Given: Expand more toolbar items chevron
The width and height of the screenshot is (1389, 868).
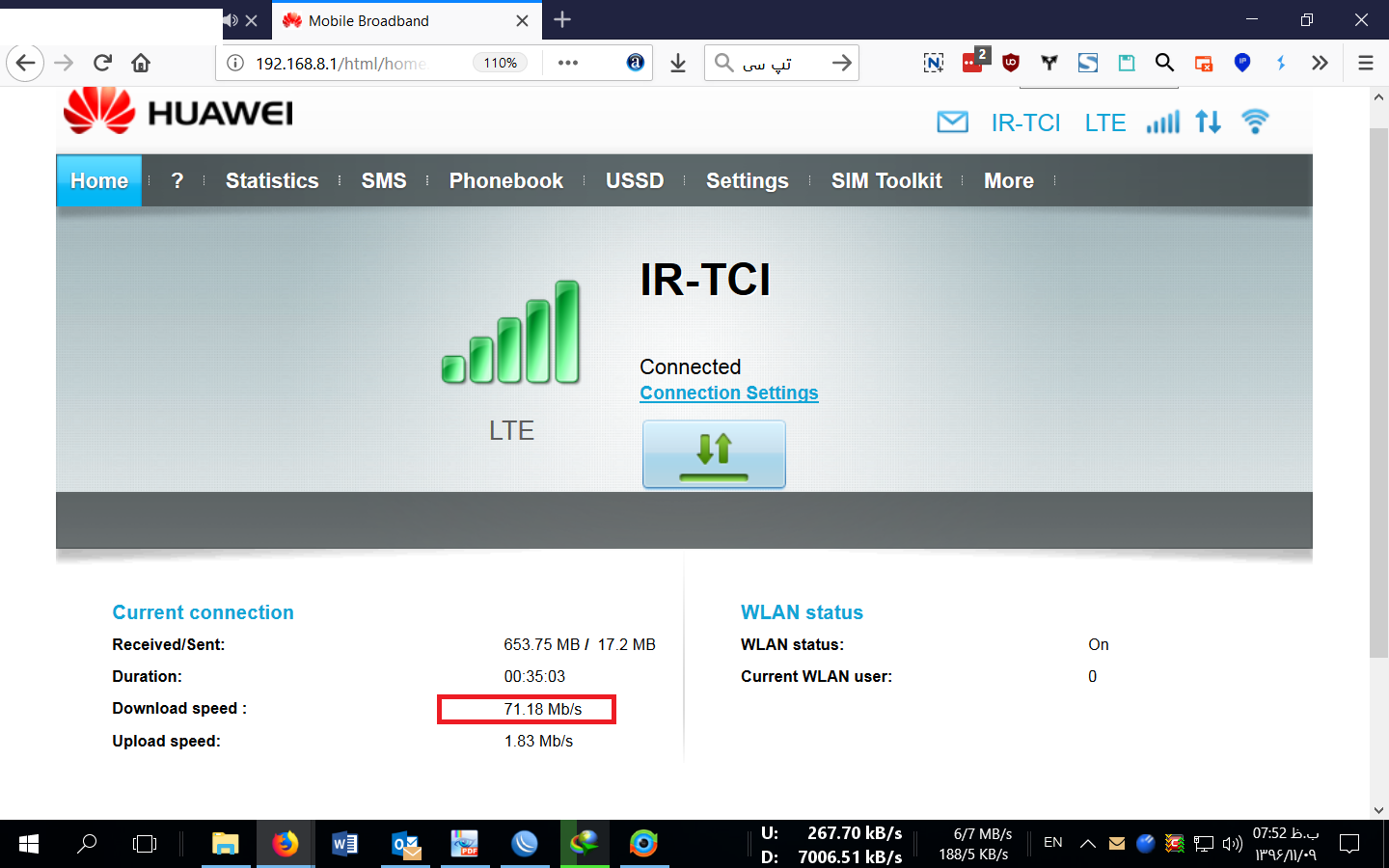Looking at the screenshot, I should (1320, 63).
